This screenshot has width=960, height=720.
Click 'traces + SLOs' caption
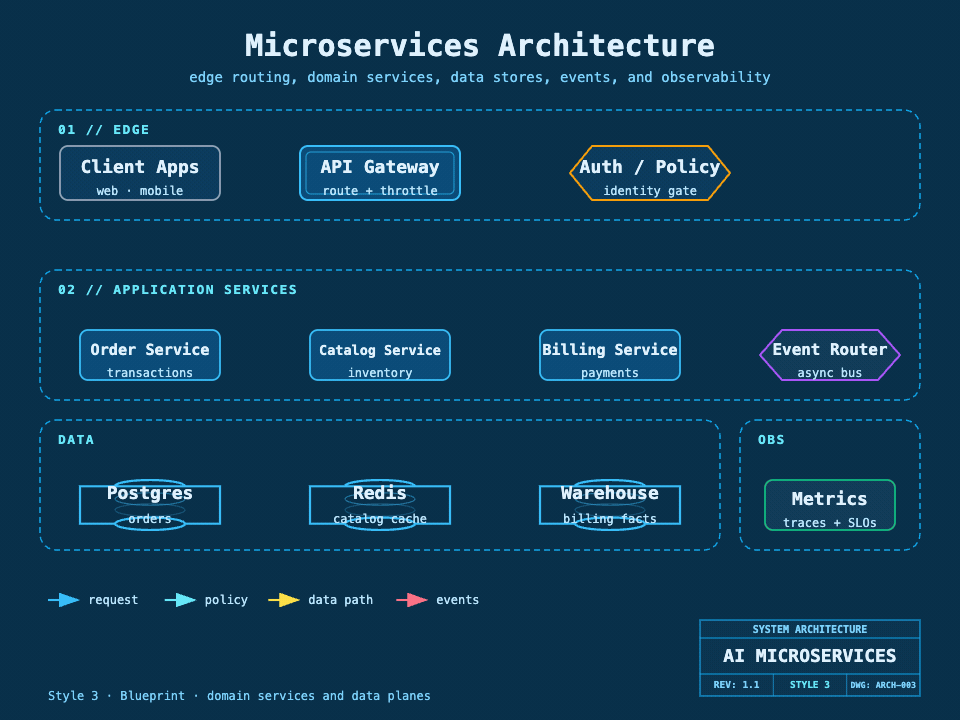tap(830, 522)
